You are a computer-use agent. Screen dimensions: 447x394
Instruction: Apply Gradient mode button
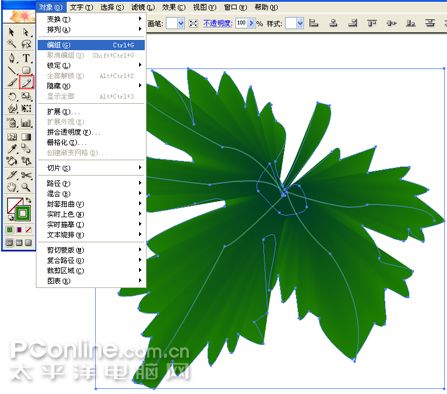[19, 230]
